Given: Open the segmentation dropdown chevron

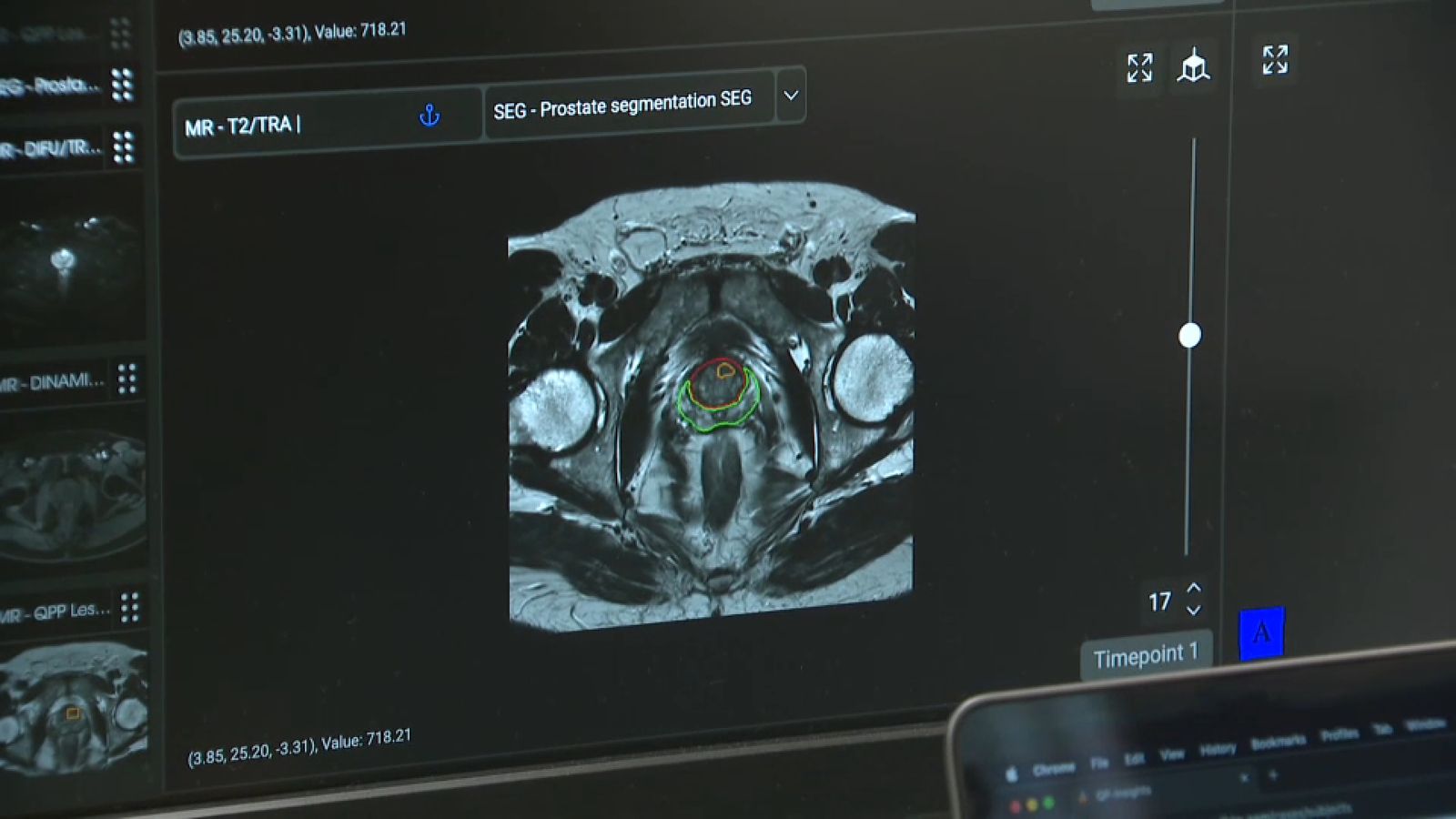Looking at the screenshot, I should (791, 96).
